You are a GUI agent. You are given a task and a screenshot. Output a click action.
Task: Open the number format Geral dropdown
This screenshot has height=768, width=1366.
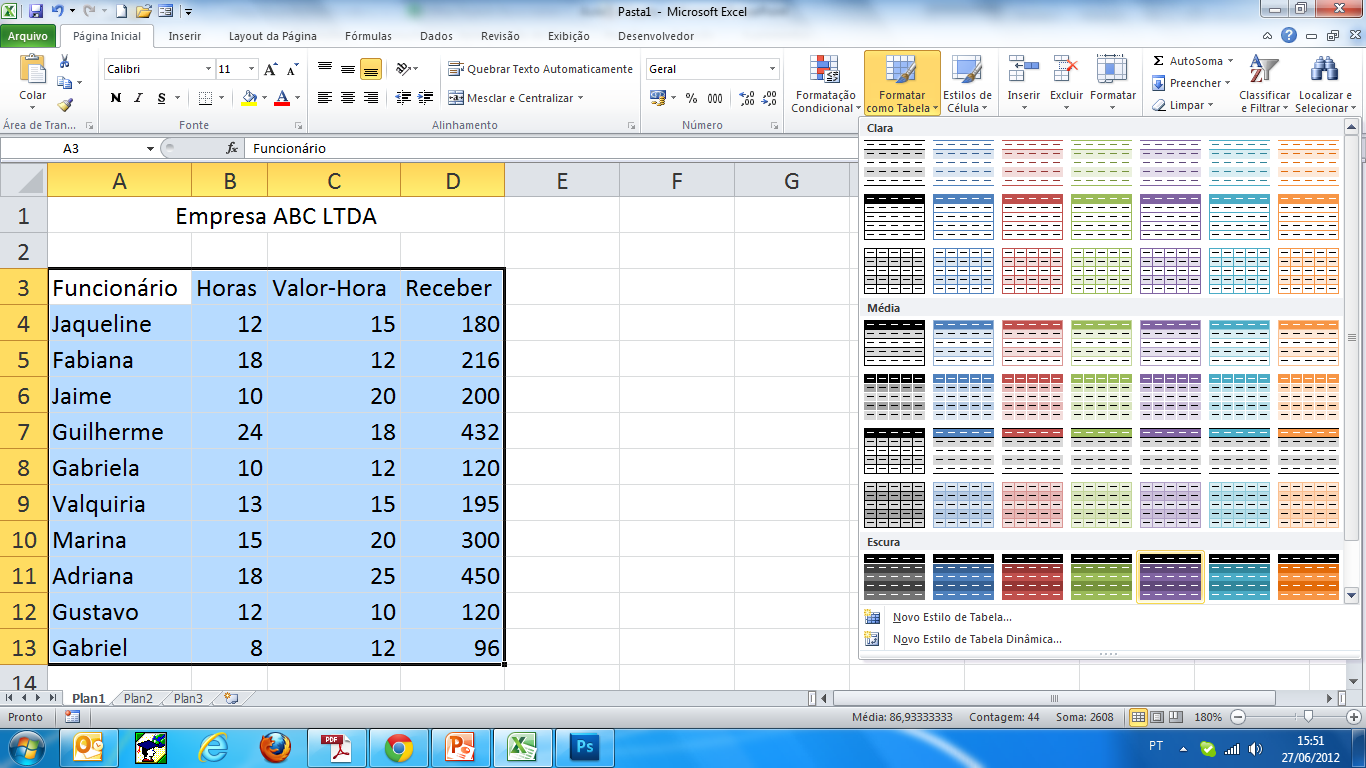(x=773, y=69)
